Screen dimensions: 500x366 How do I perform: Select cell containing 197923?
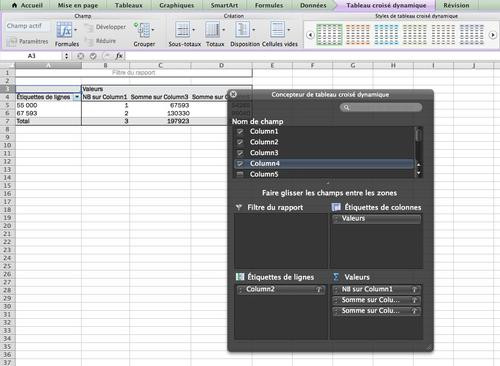pos(160,121)
